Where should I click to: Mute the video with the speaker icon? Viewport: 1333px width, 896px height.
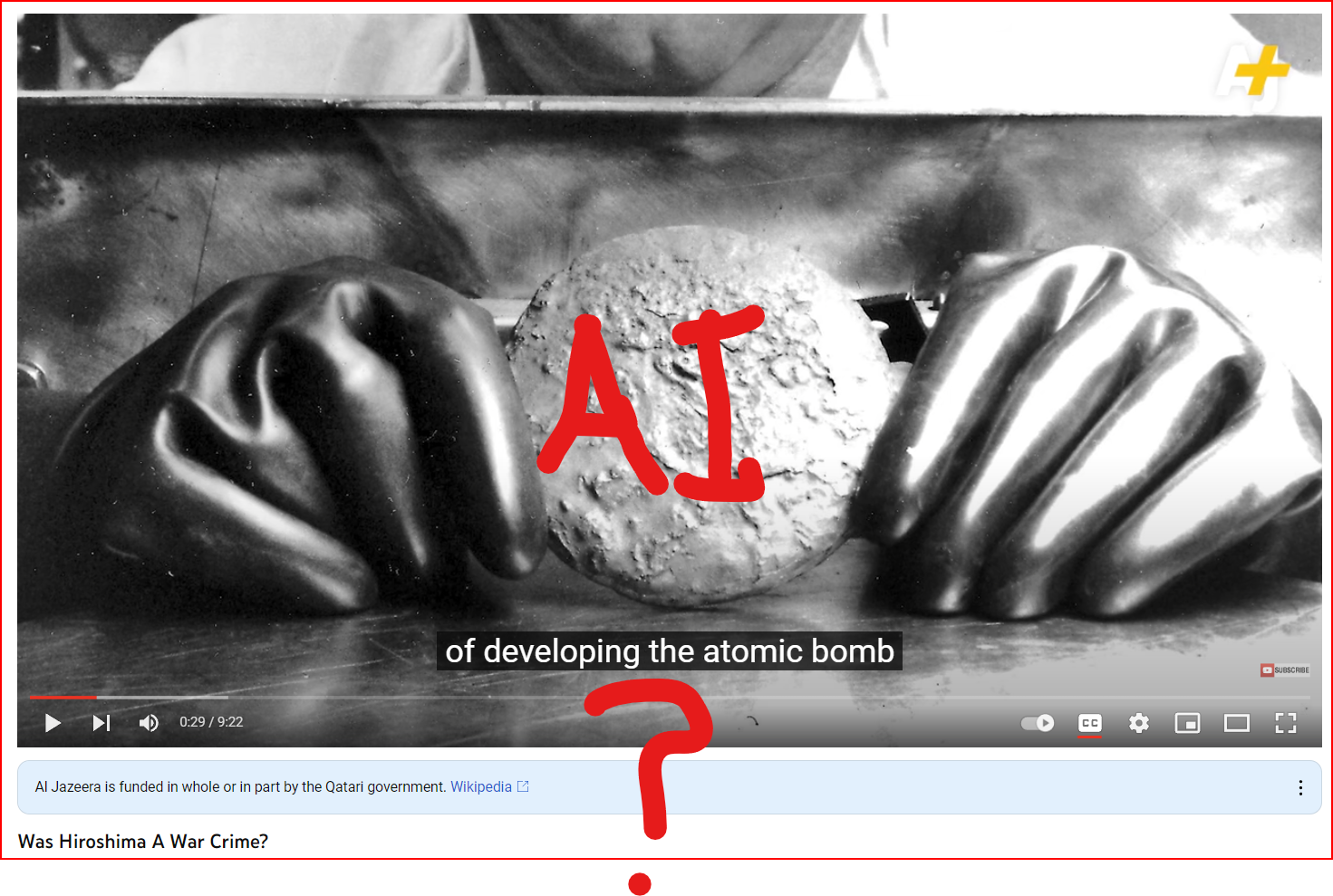[x=149, y=723]
